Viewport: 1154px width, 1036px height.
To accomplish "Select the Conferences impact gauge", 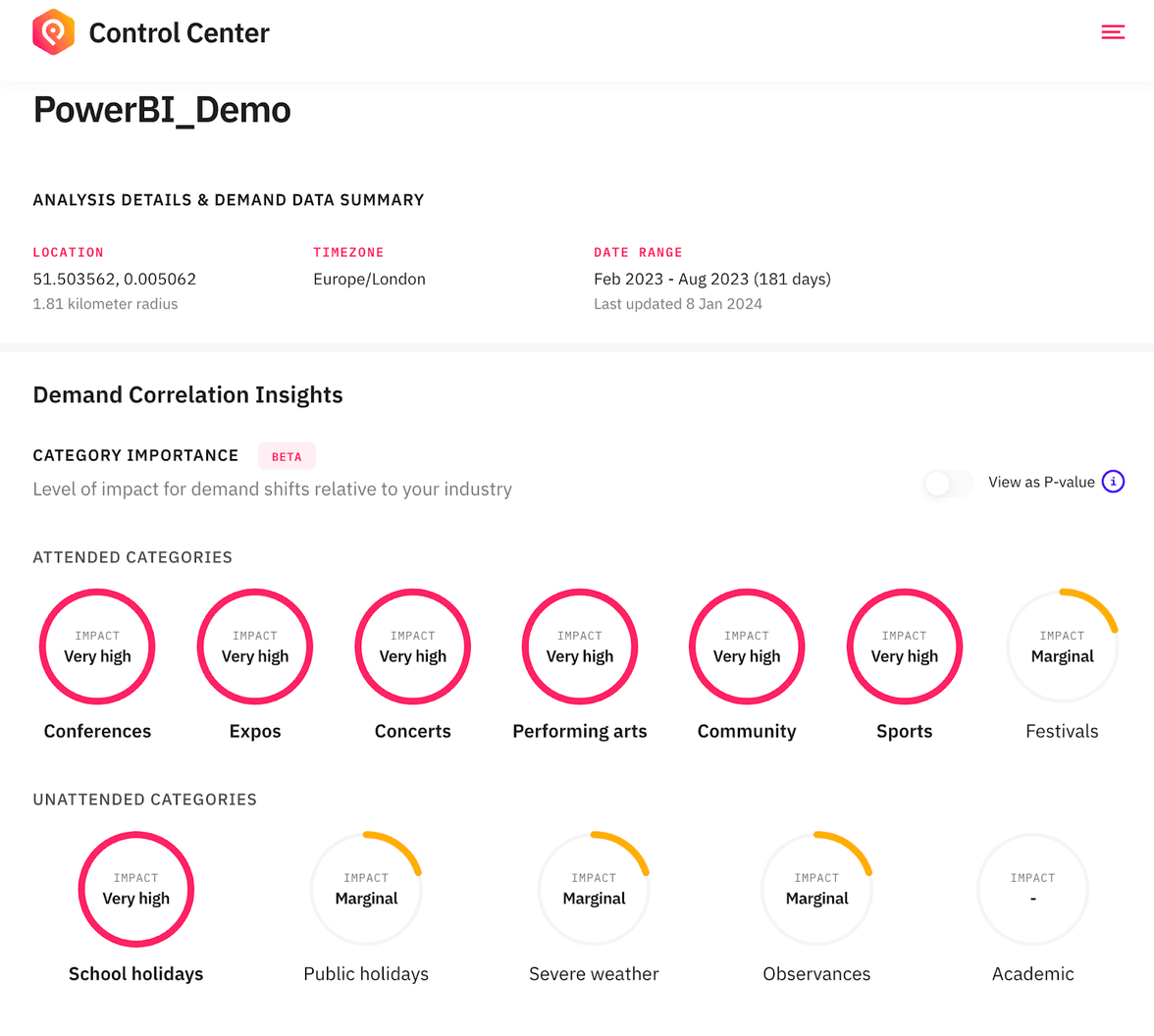I will pyautogui.click(x=97, y=647).
